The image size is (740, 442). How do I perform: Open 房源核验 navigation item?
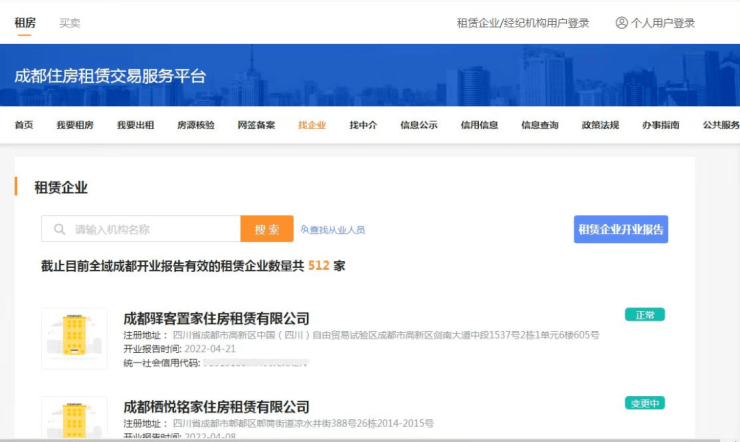click(196, 125)
